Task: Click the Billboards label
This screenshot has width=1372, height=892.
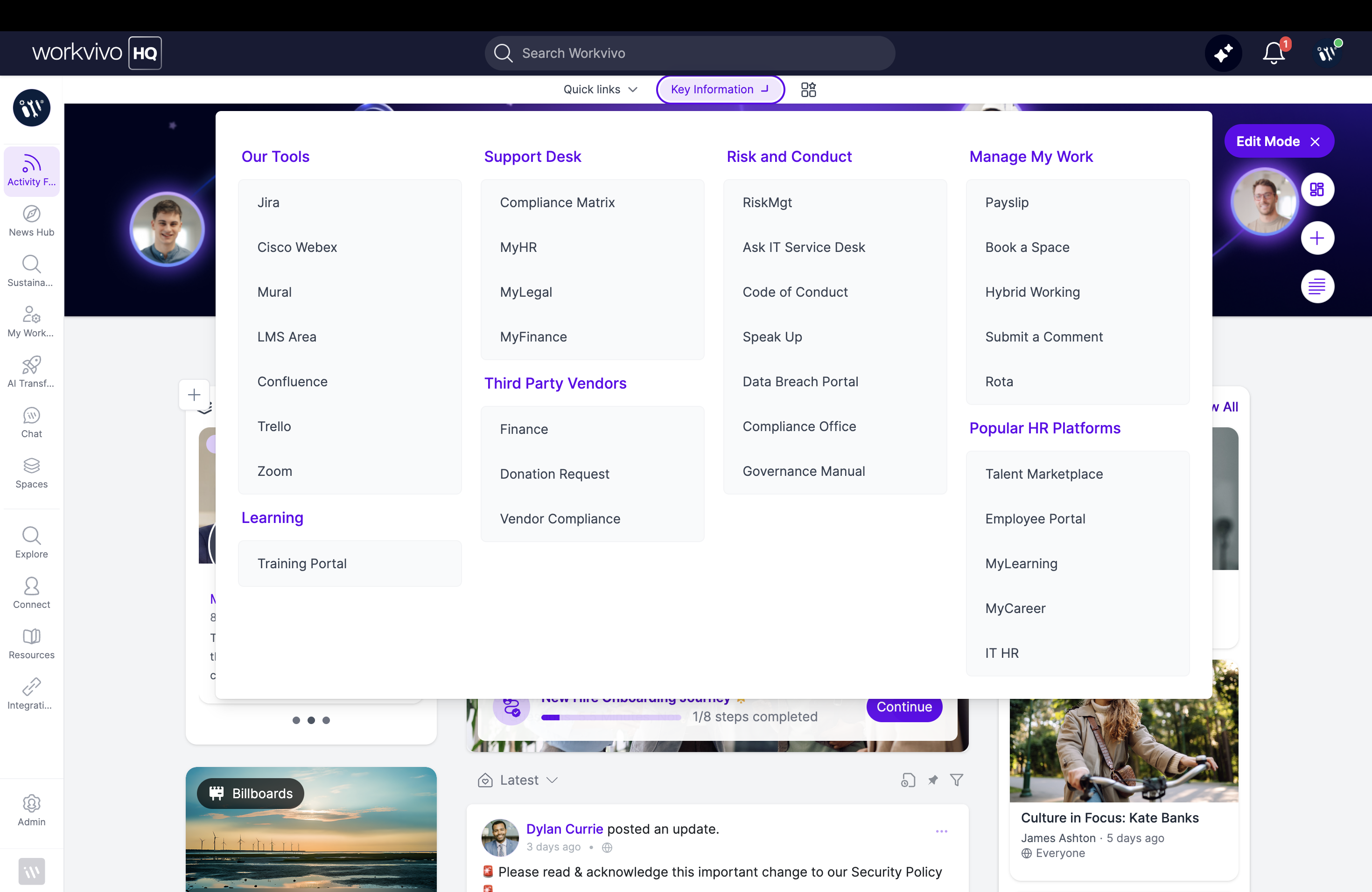Action: [x=251, y=794]
